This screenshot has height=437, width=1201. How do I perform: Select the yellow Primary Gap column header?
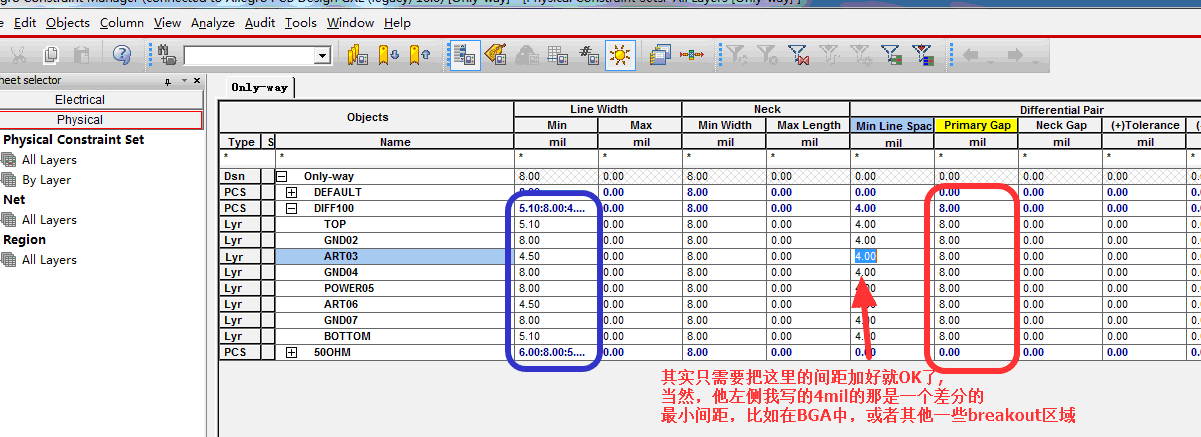tap(978, 126)
